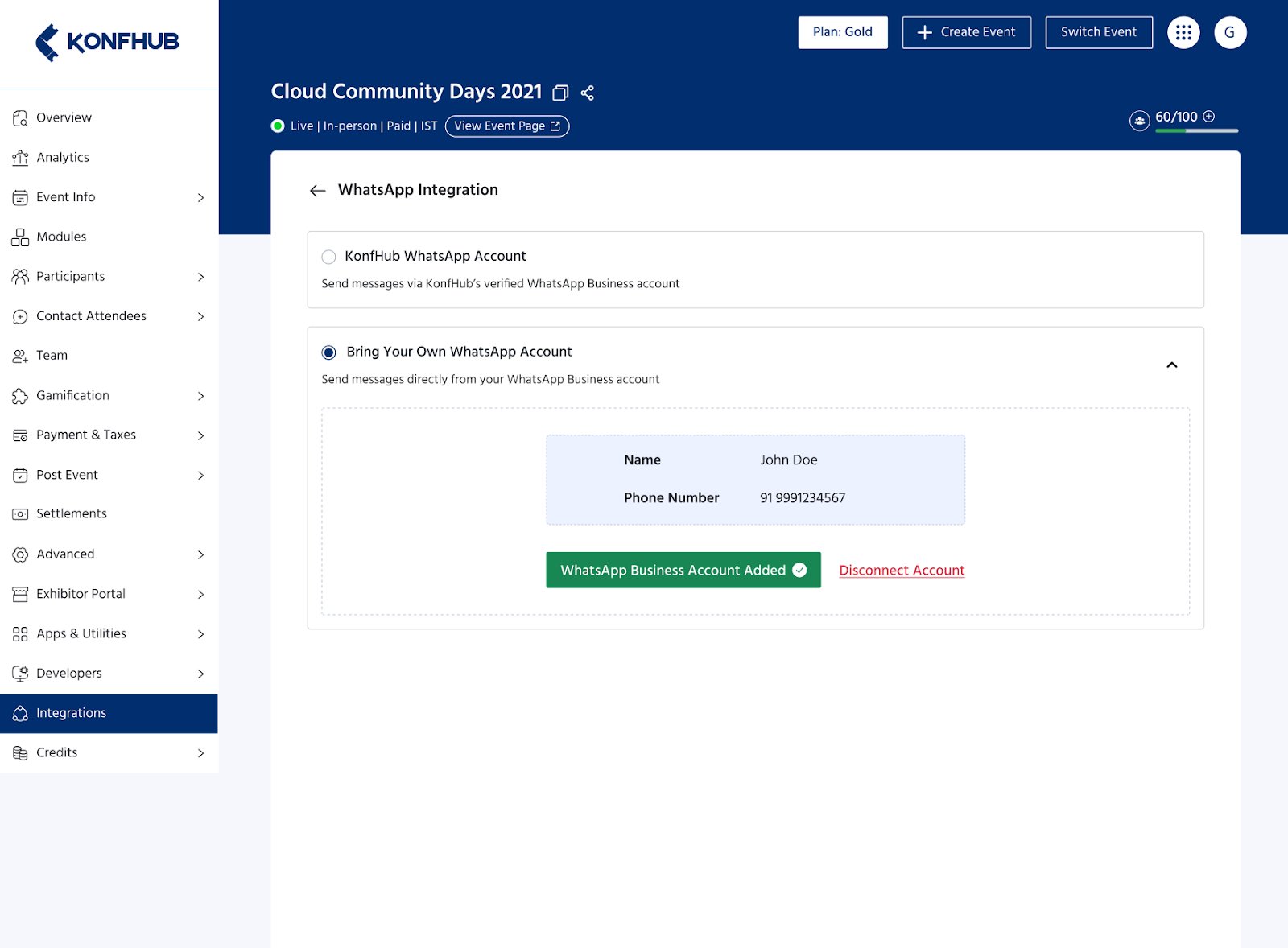This screenshot has height=948, width=1288.
Task: Expand the Contact Attendees submenu chevron
Action: point(200,317)
